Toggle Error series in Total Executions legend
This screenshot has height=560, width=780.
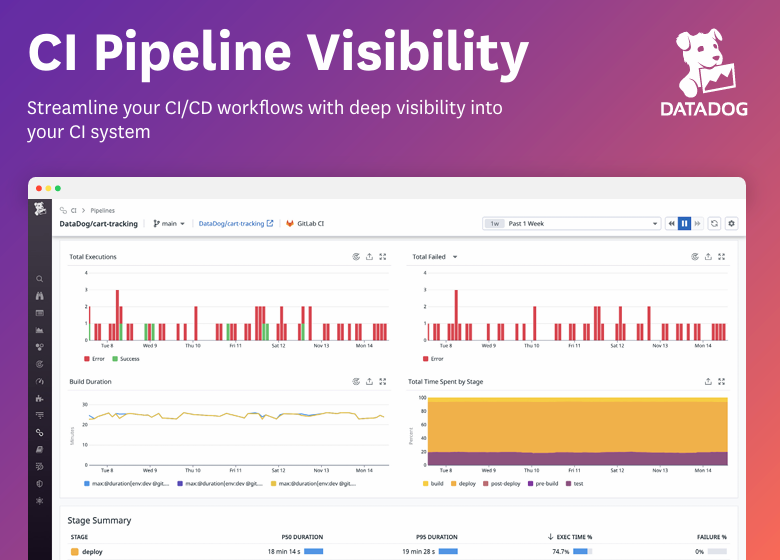pyautogui.click(x=94, y=359)
